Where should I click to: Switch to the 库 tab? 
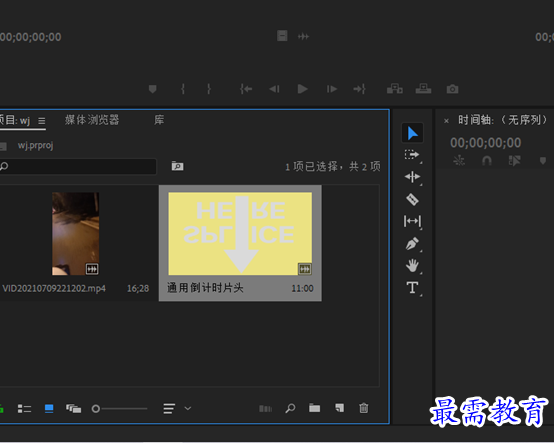coord(159,120)
